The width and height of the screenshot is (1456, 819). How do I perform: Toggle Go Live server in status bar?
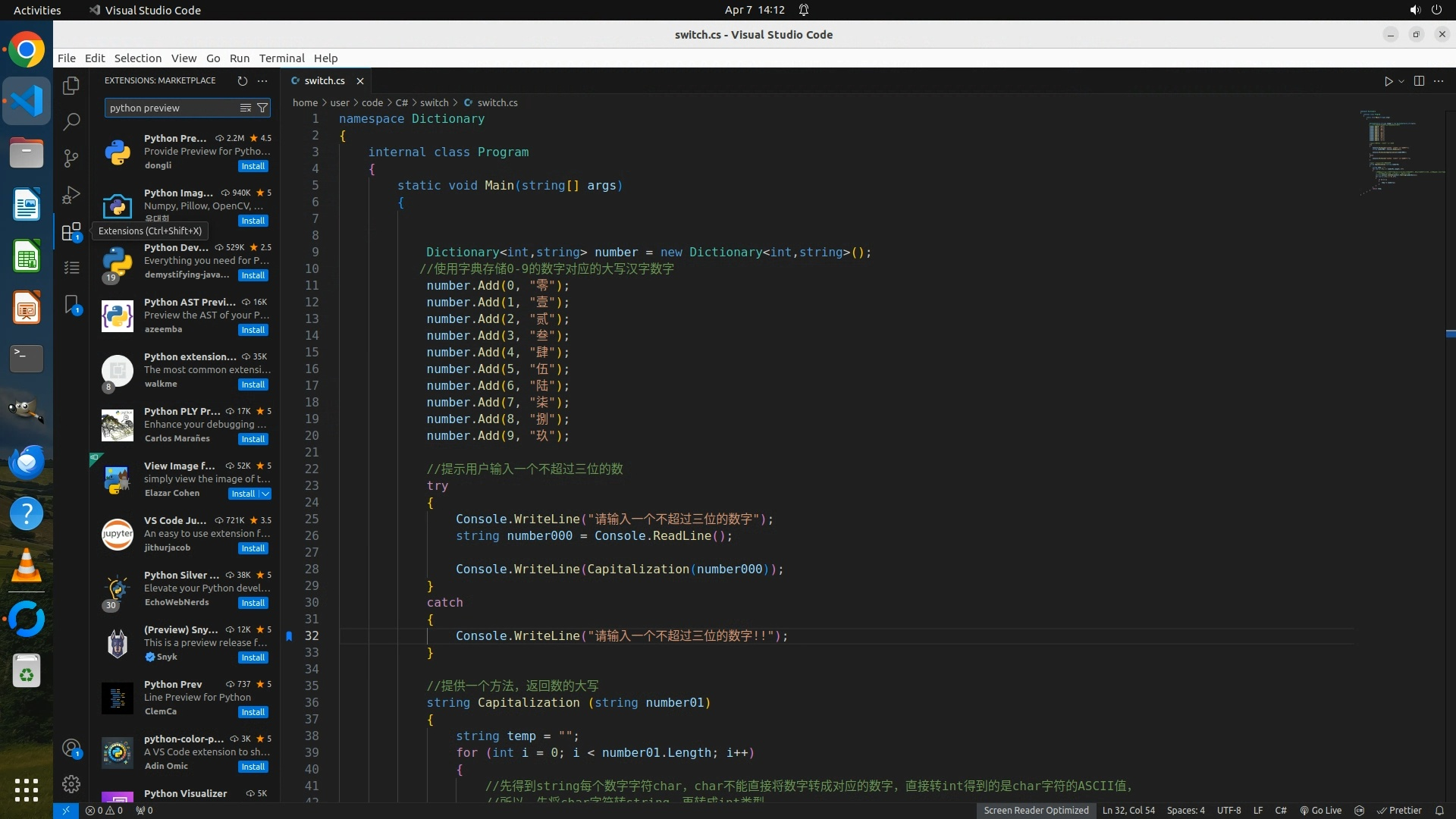coord(1320,810)
